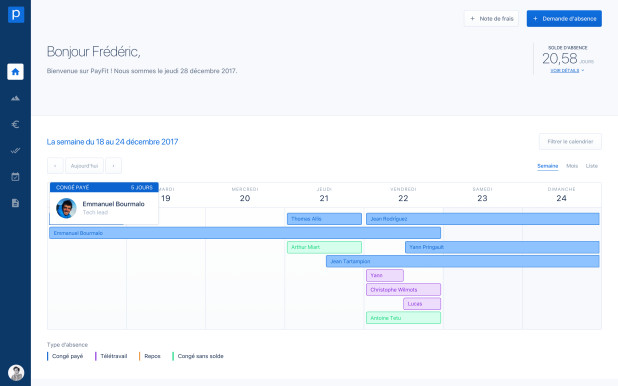Click Filtrer le calendrier button

point(570,142)
